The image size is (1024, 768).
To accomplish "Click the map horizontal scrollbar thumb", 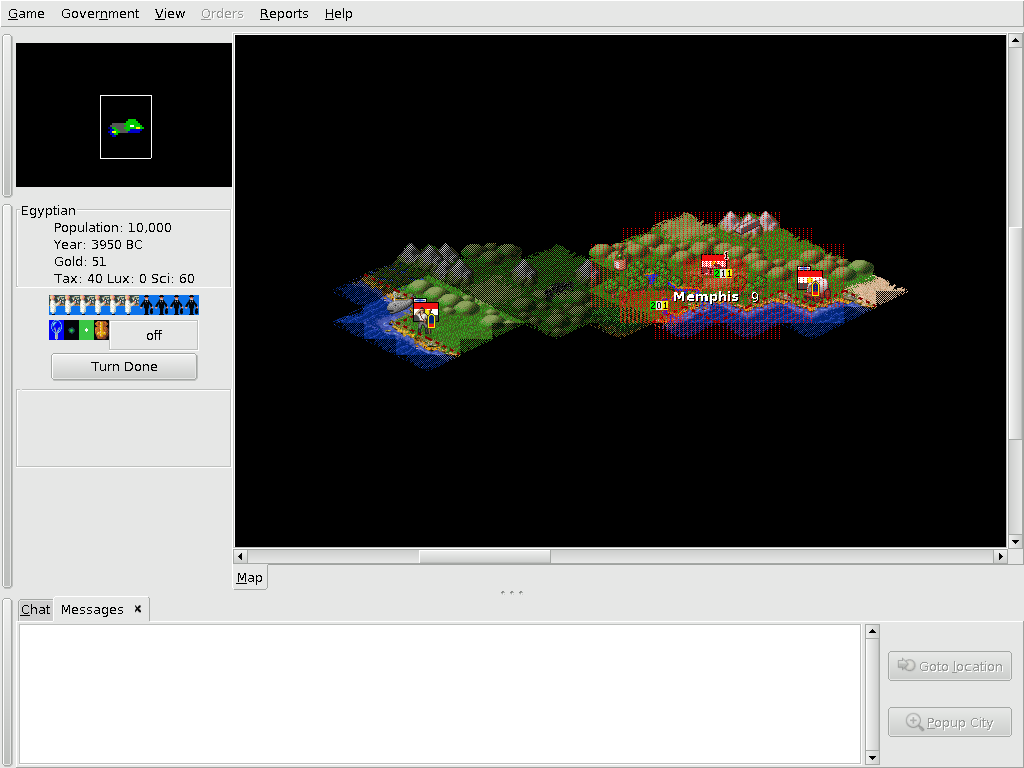I will tap(485, 556).
